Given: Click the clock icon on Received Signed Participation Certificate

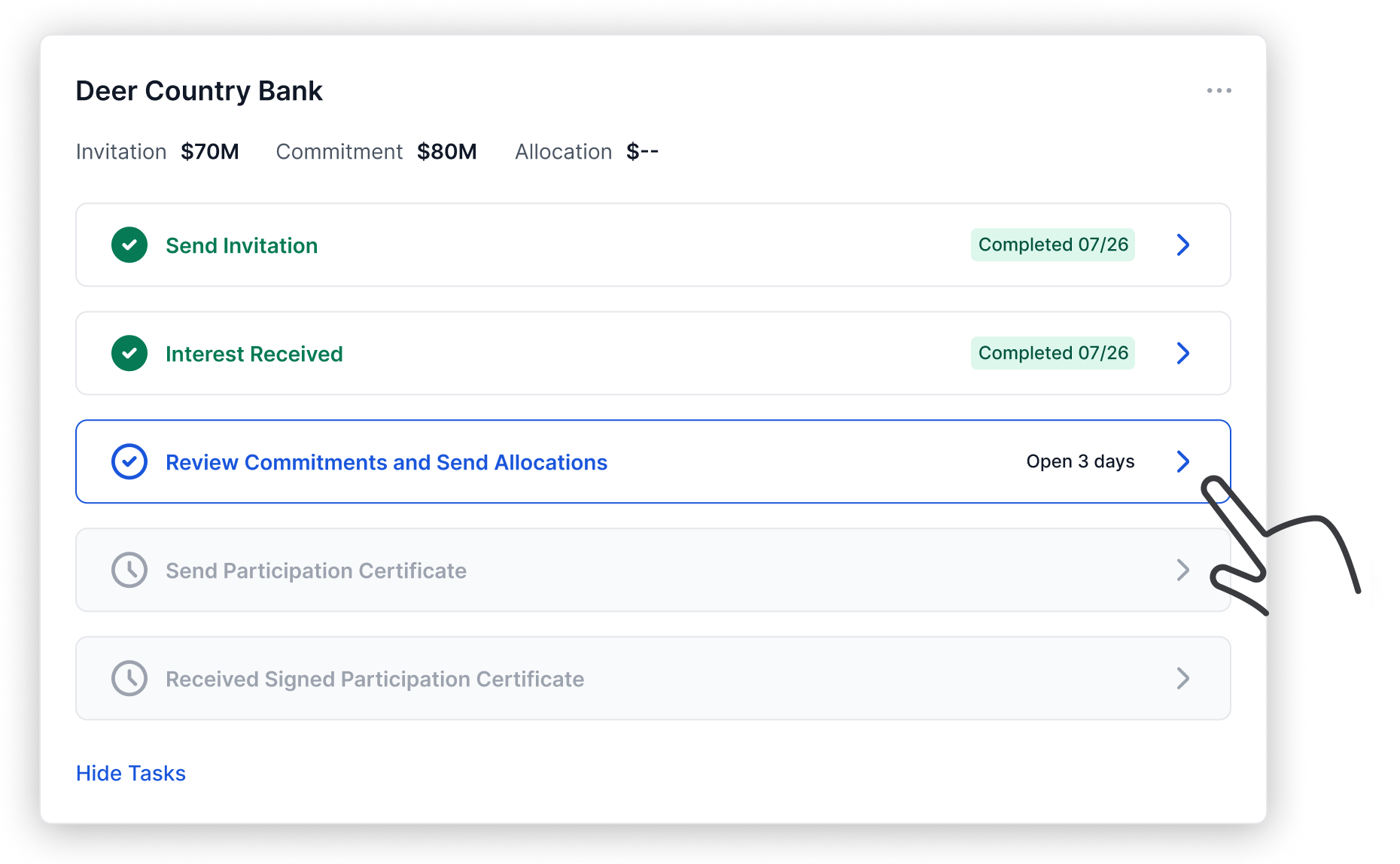Looking at the screenshot, I should 129,678.
